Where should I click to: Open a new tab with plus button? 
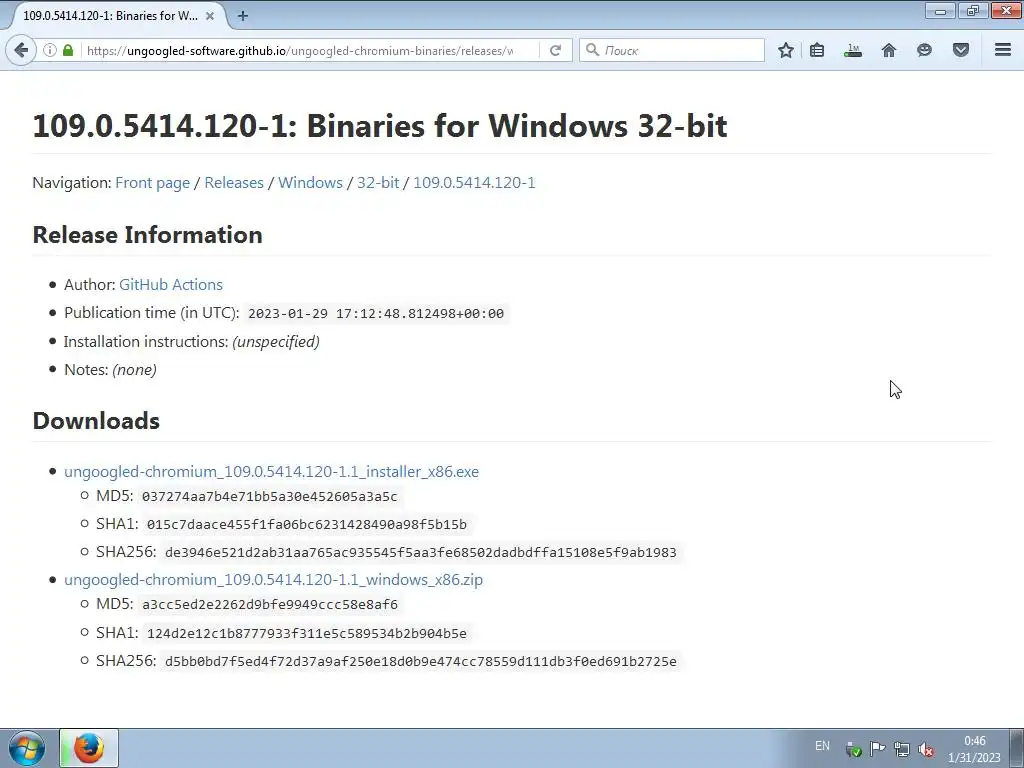coord(243,16)
